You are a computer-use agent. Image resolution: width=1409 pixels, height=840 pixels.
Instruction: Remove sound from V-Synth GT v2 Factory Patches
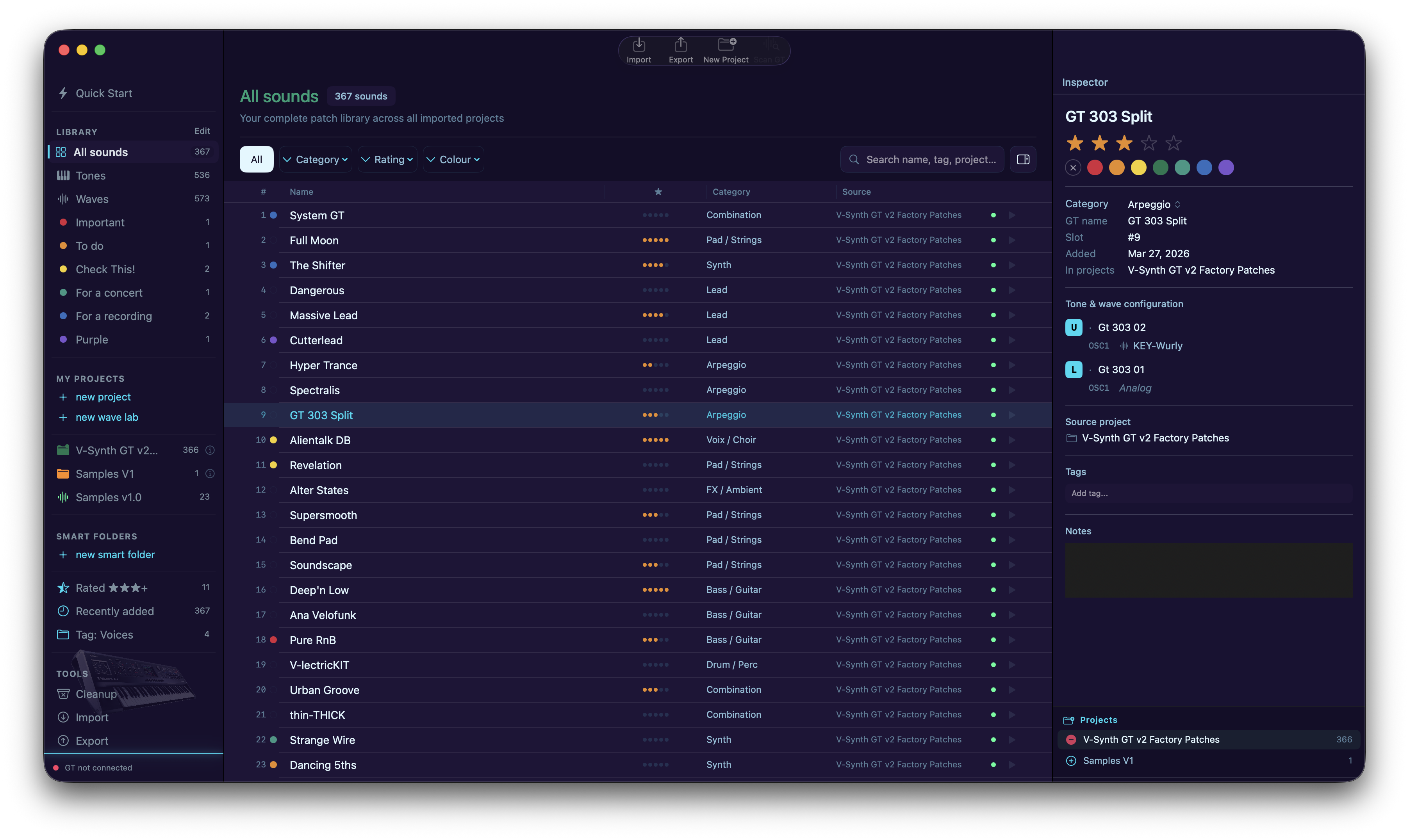(x=1071, y=739)
